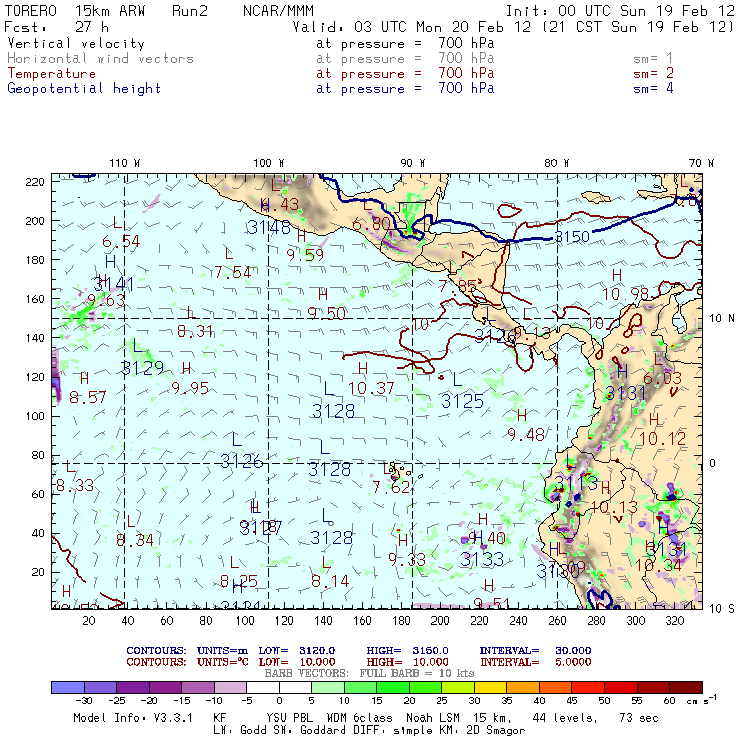Screen dimensions: 740x740
Task: Click the red '9.59' temperature value
Action: pyautogui.click(x=305, y=255)
